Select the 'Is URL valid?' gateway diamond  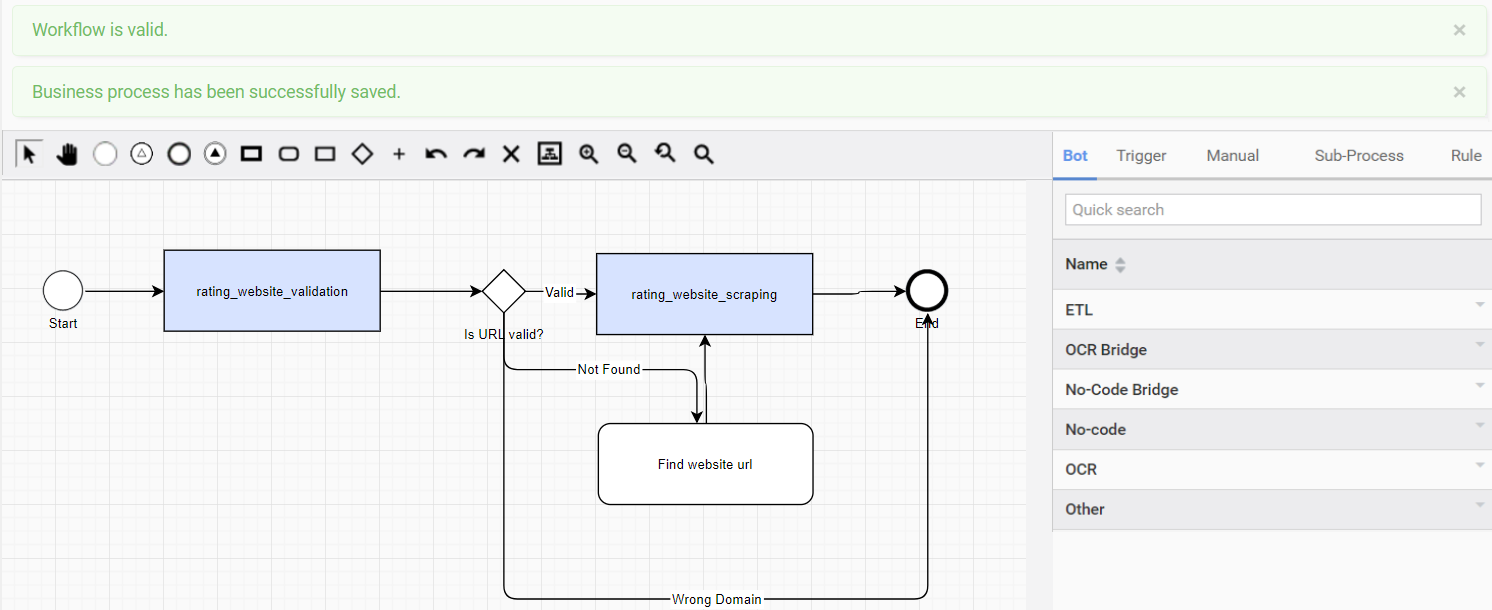pos(504,291)
